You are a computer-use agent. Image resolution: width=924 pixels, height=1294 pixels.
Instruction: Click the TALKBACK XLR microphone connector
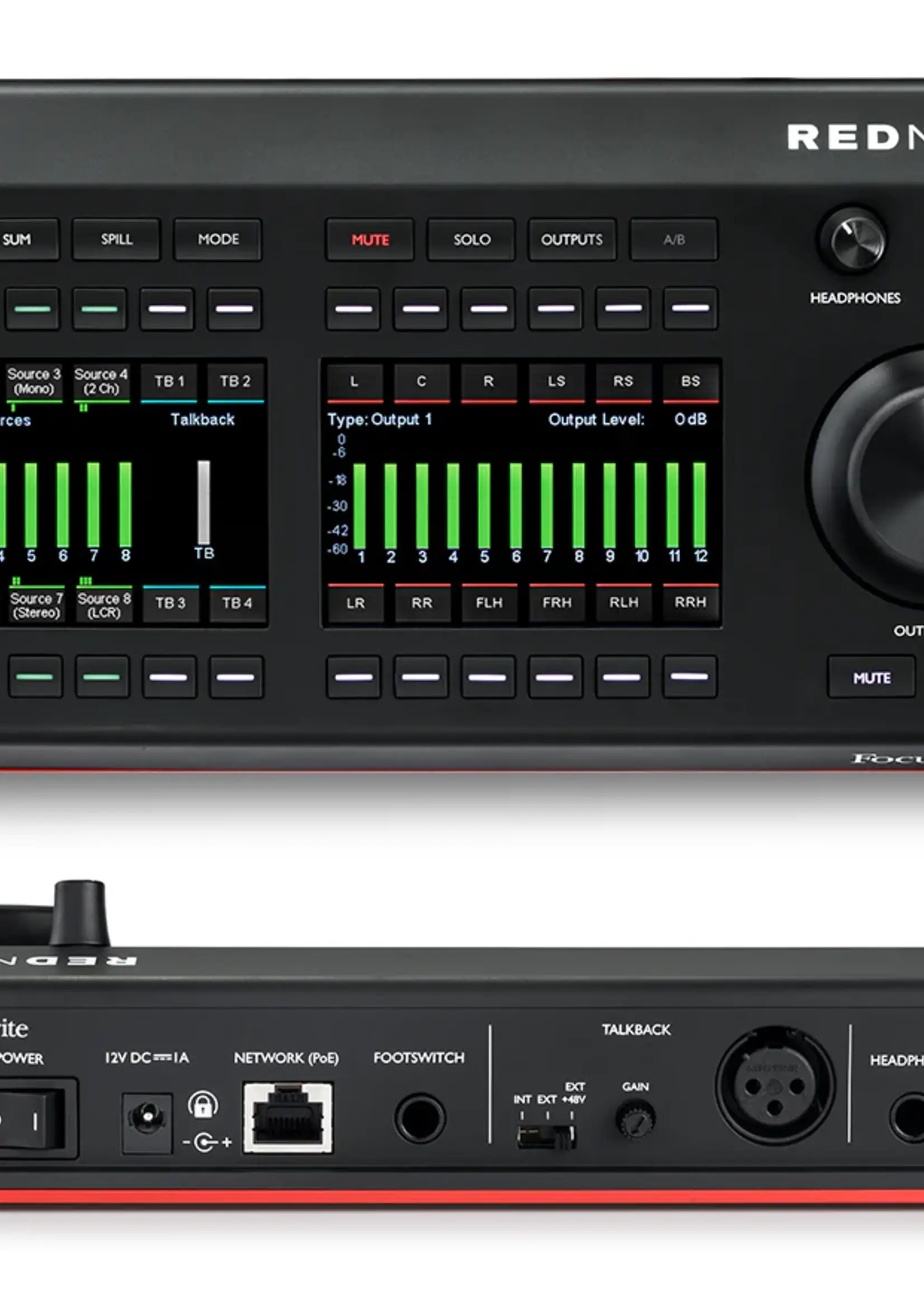[x=775, y=1085]
